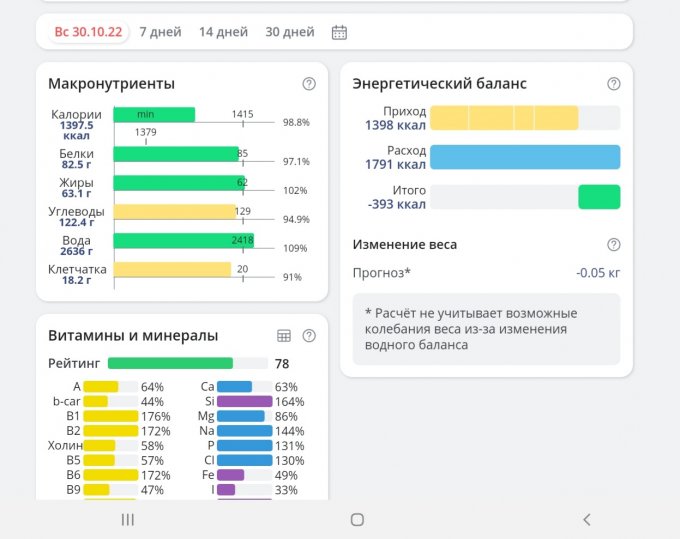The width and height of the screenshot is (680, 539).
Task: Switch to the 30 дней period
Action: [x=289, y=32]
